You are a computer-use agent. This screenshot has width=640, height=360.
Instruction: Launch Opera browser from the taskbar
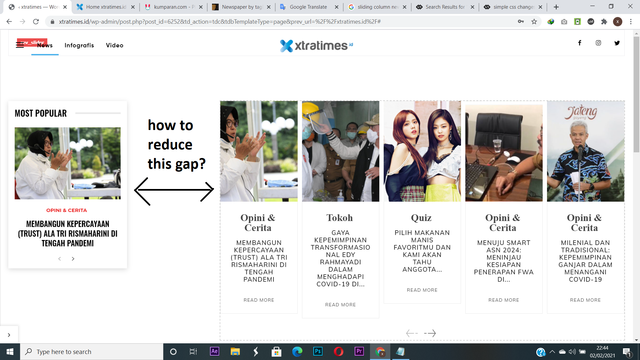pyautogui.click(x=338, y=351)
